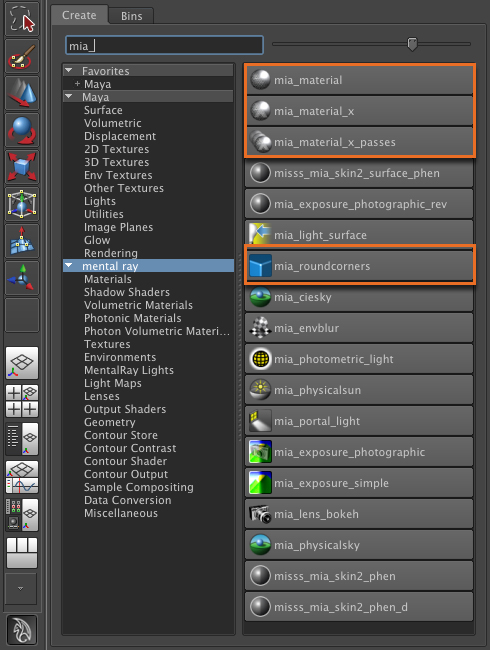Image resolution: width=490 pixels, height=650 pixels.
Task: Click mia_ciesky node icon
Action: coord(260,297)
